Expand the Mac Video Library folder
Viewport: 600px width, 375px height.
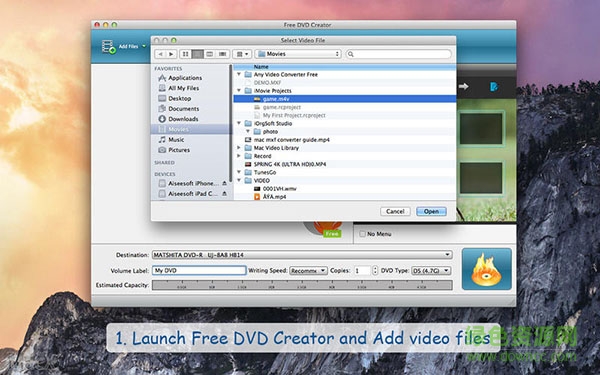point(239,148)
